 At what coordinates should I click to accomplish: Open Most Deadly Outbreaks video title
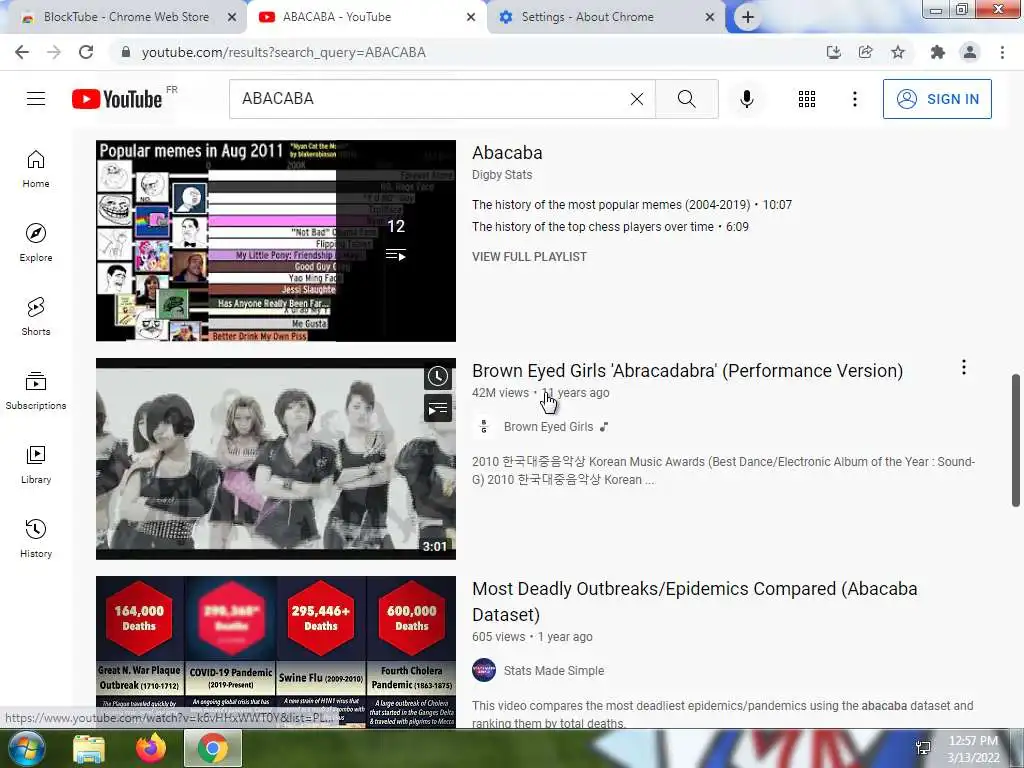[x=695, y=601]
